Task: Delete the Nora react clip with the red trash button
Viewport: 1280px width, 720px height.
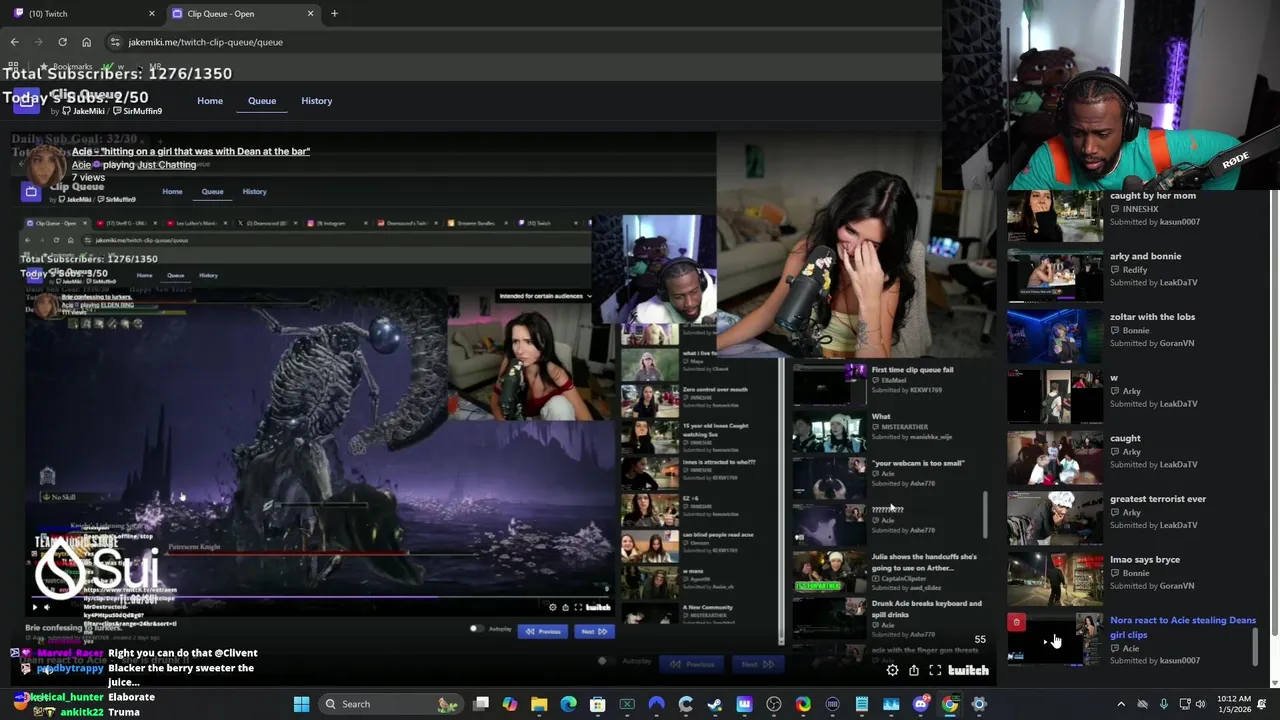Action: point(1016,623)
